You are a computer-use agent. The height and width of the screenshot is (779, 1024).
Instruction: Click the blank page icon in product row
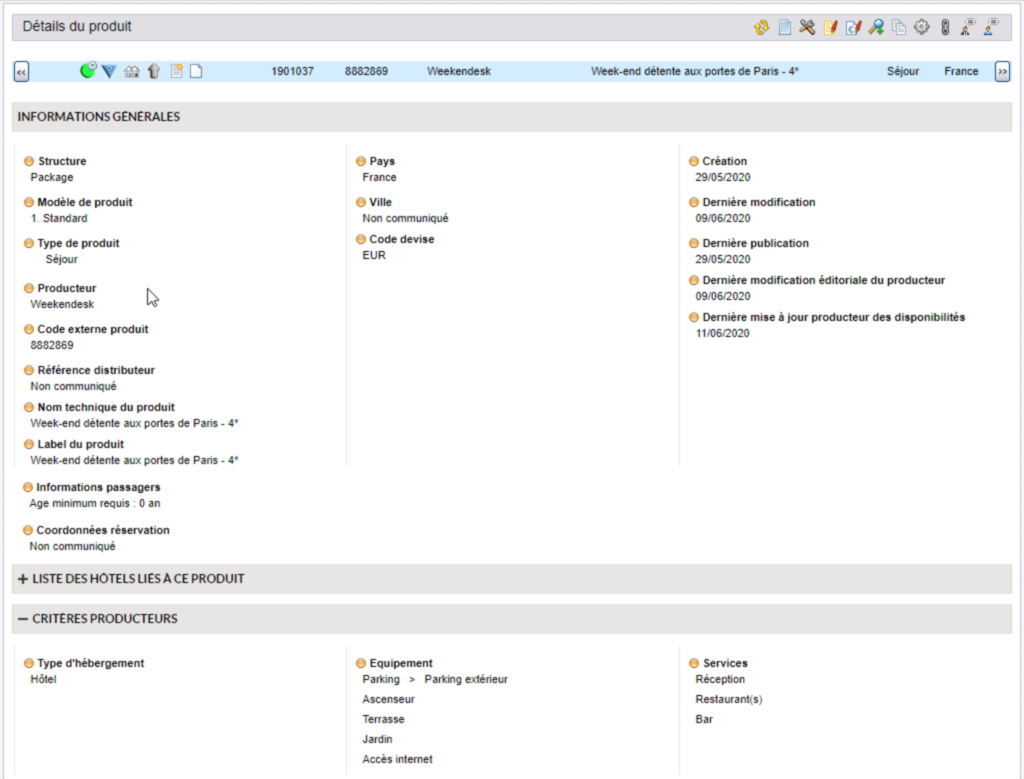point(196,72)
